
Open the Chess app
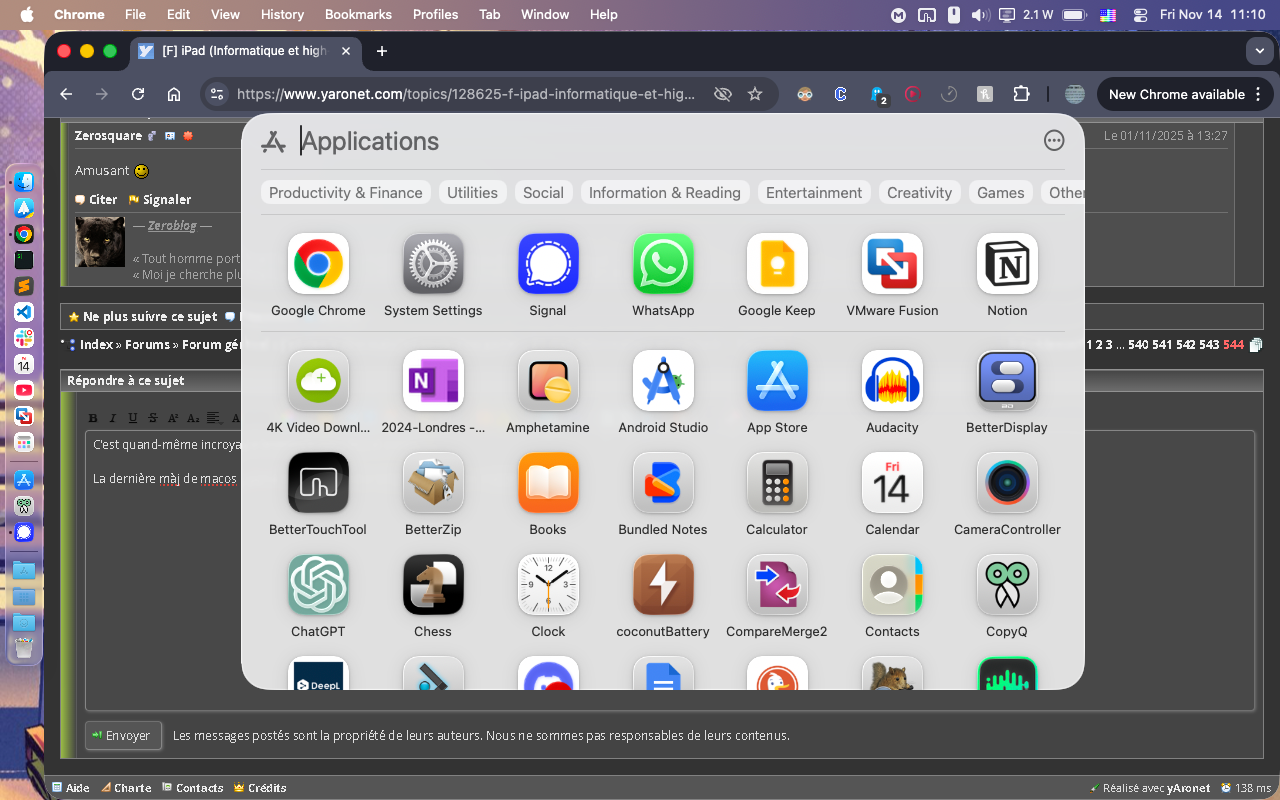click(x=433, y=585)
